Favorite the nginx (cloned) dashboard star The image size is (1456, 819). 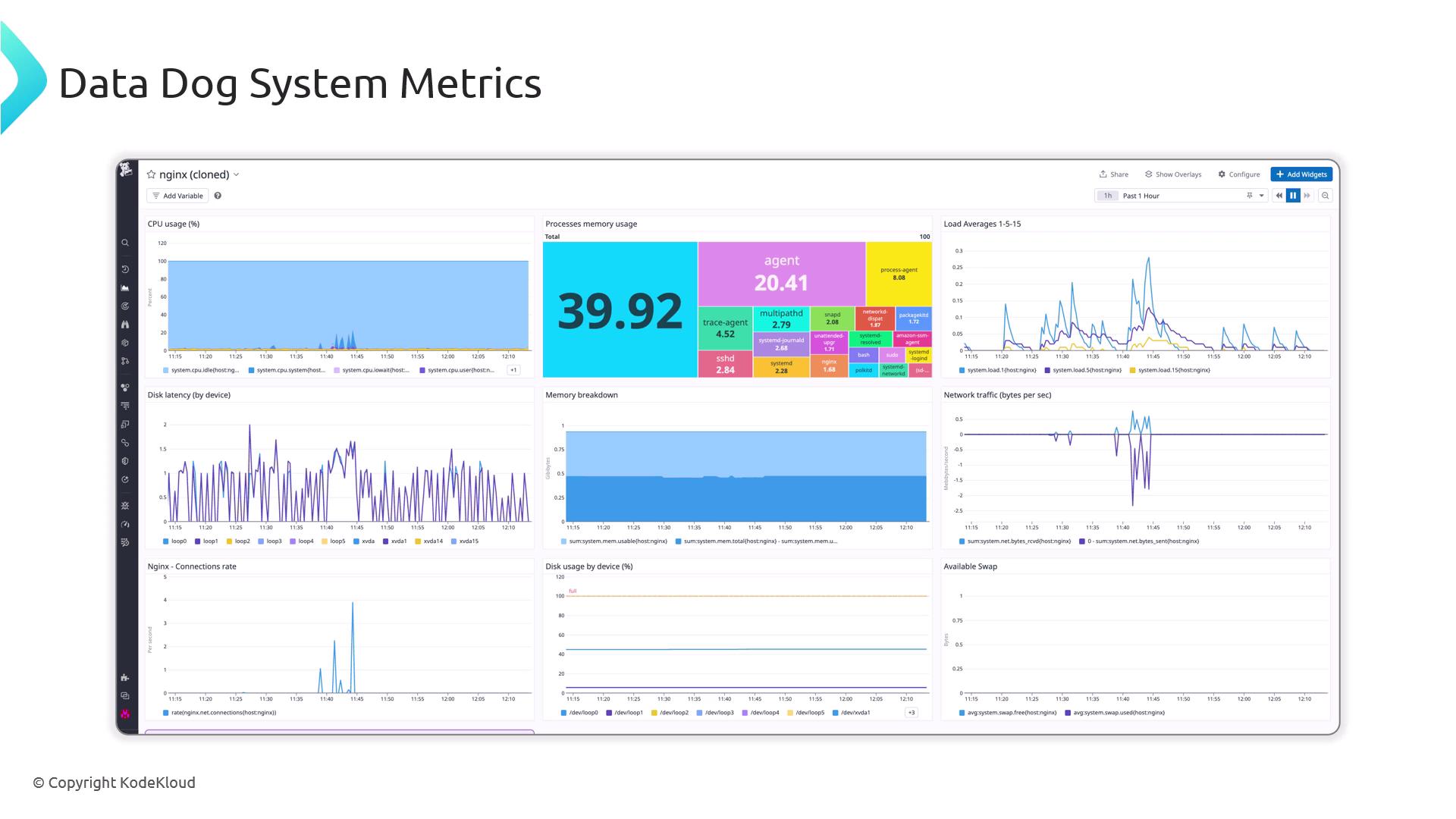[x=151, y=174]
